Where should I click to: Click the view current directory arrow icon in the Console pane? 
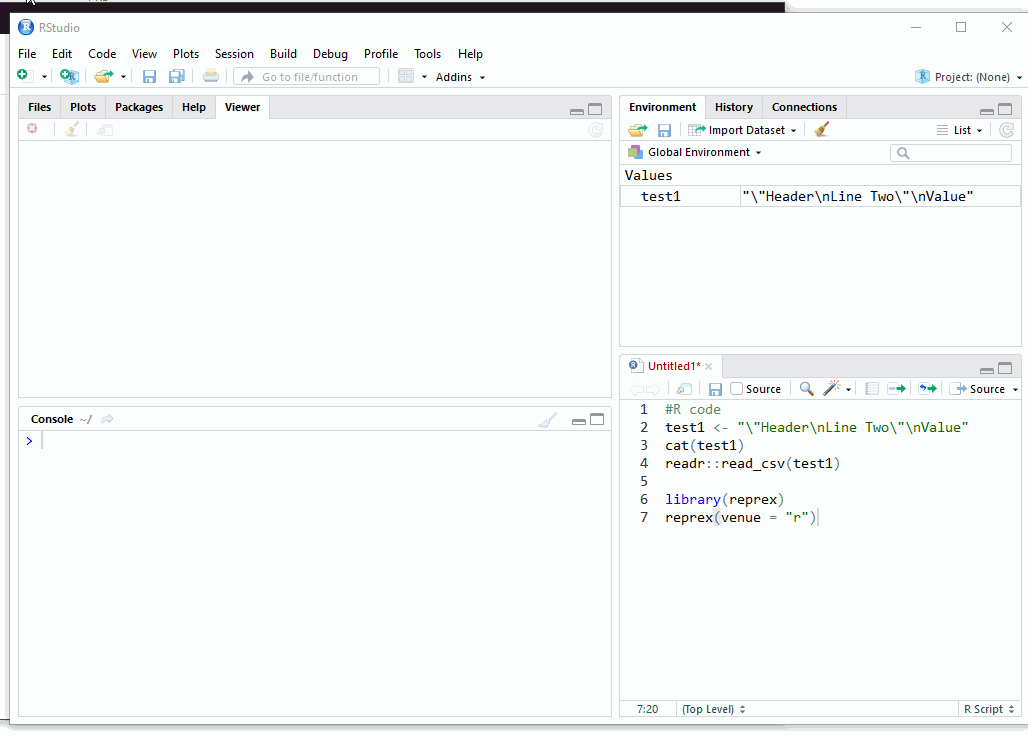click(x=108, y=419)
